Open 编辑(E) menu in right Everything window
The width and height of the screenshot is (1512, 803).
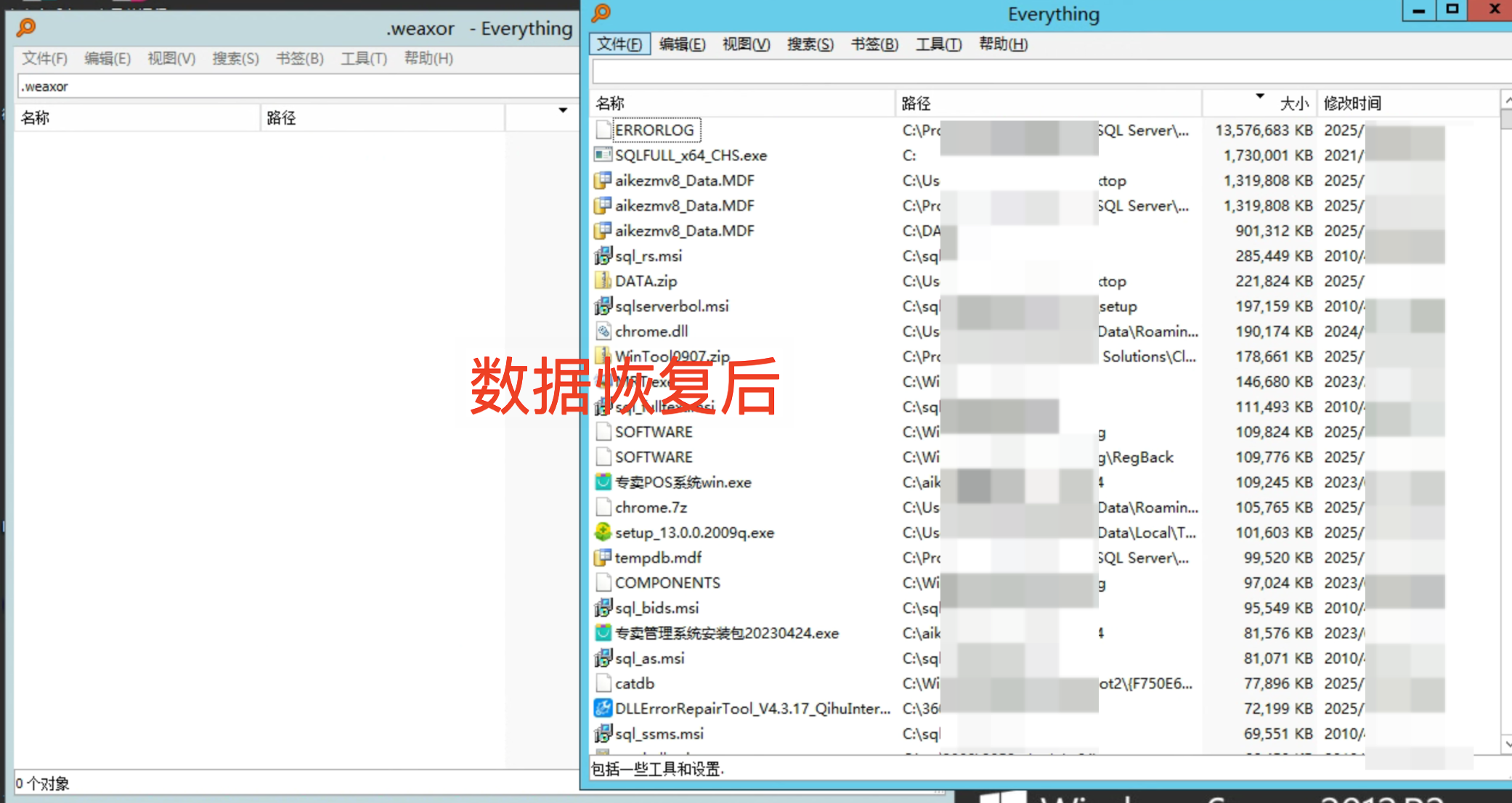[682, 44]
